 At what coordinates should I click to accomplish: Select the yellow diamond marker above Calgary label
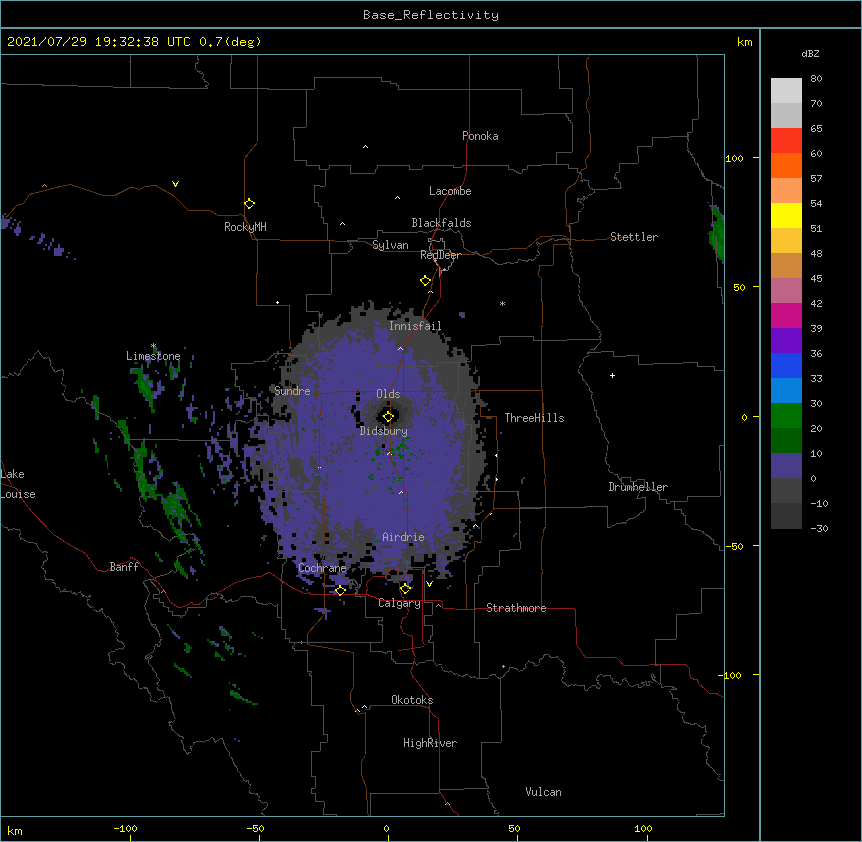click(406, 589)
